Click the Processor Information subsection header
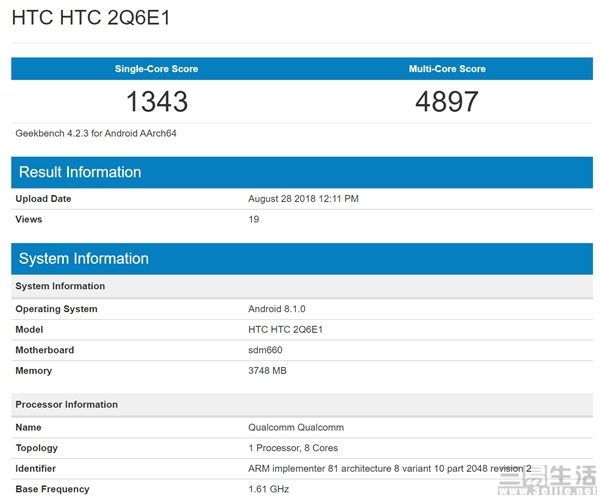 click(66, 404)
